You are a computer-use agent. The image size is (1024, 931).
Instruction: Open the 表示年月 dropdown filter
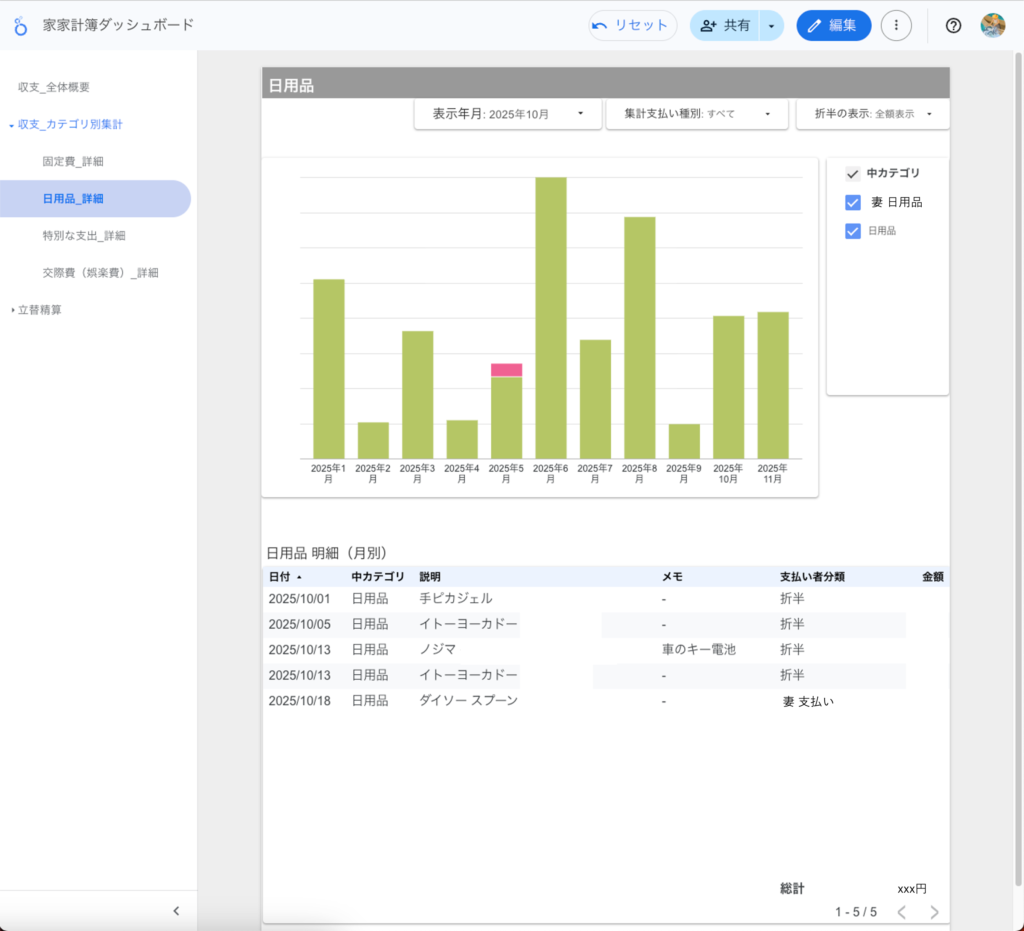[x=508, y=114]
